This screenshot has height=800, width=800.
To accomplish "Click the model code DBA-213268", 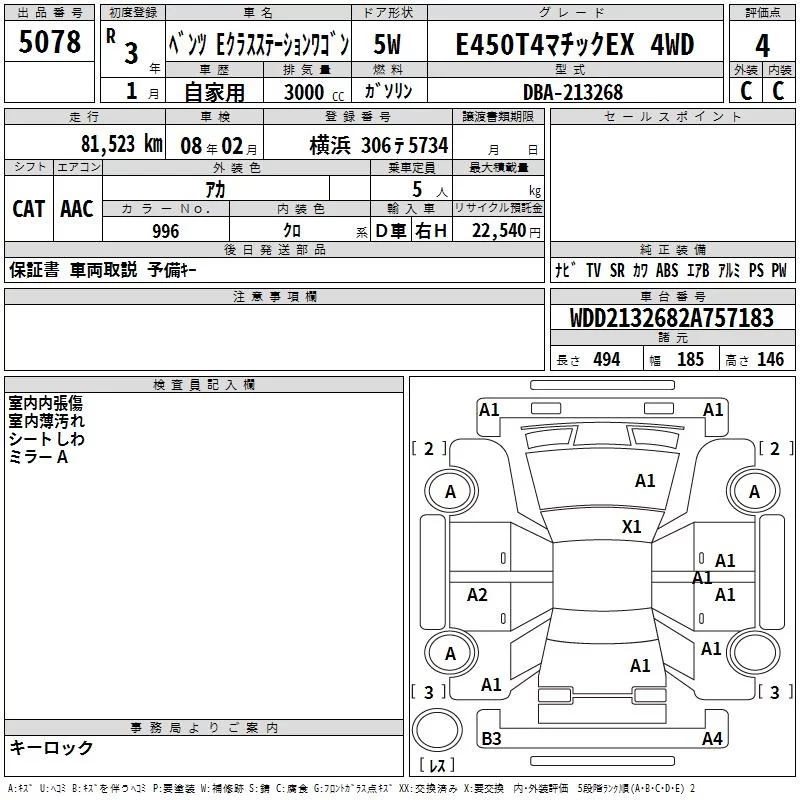I will click(x=572, y=92).
